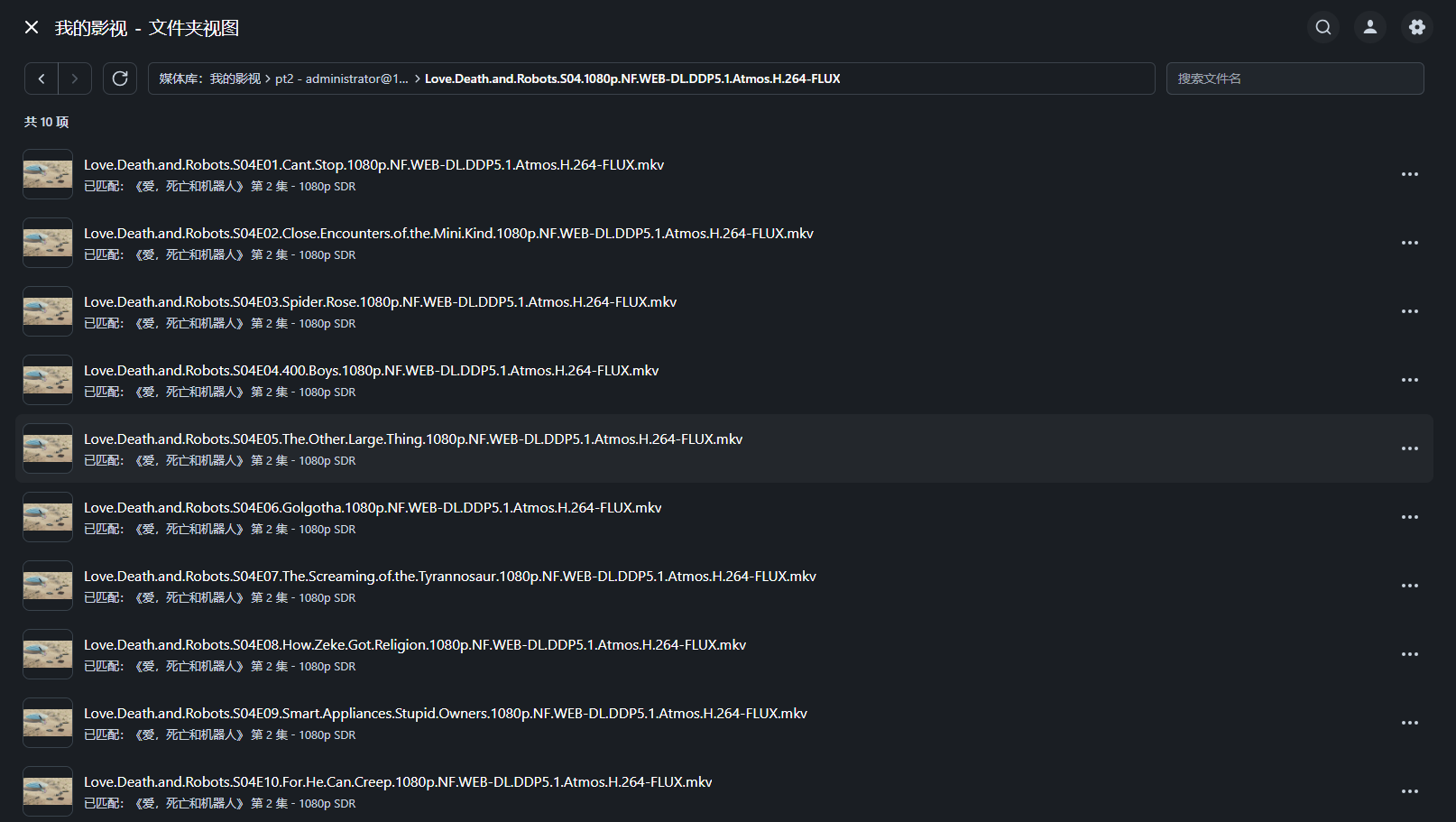Focus the 搜索文件名 search field
Image resolution: width=1456 pixels, height=822 pixels.
[1295, 79]
